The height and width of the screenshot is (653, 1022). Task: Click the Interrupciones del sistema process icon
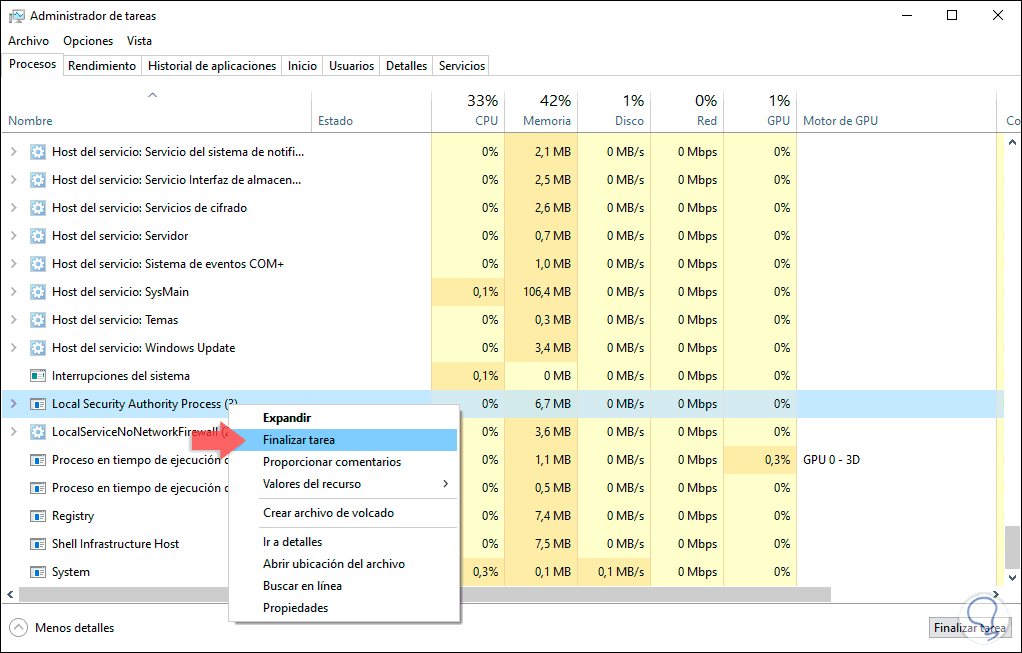(x=38, y=376)
